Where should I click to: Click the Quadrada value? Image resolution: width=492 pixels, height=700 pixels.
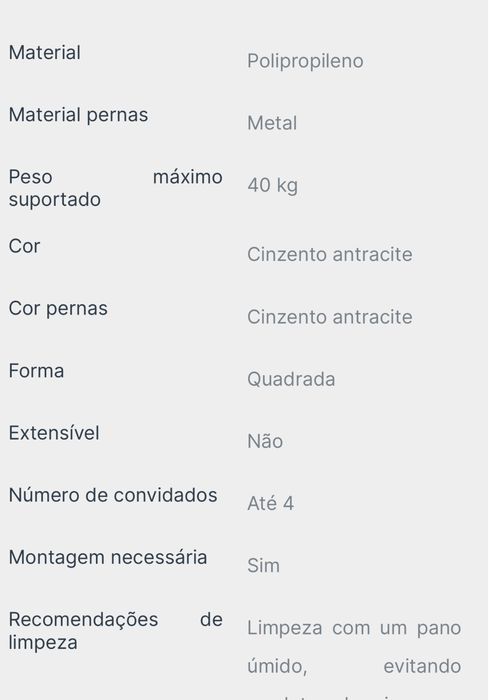(x=291, y=380)
